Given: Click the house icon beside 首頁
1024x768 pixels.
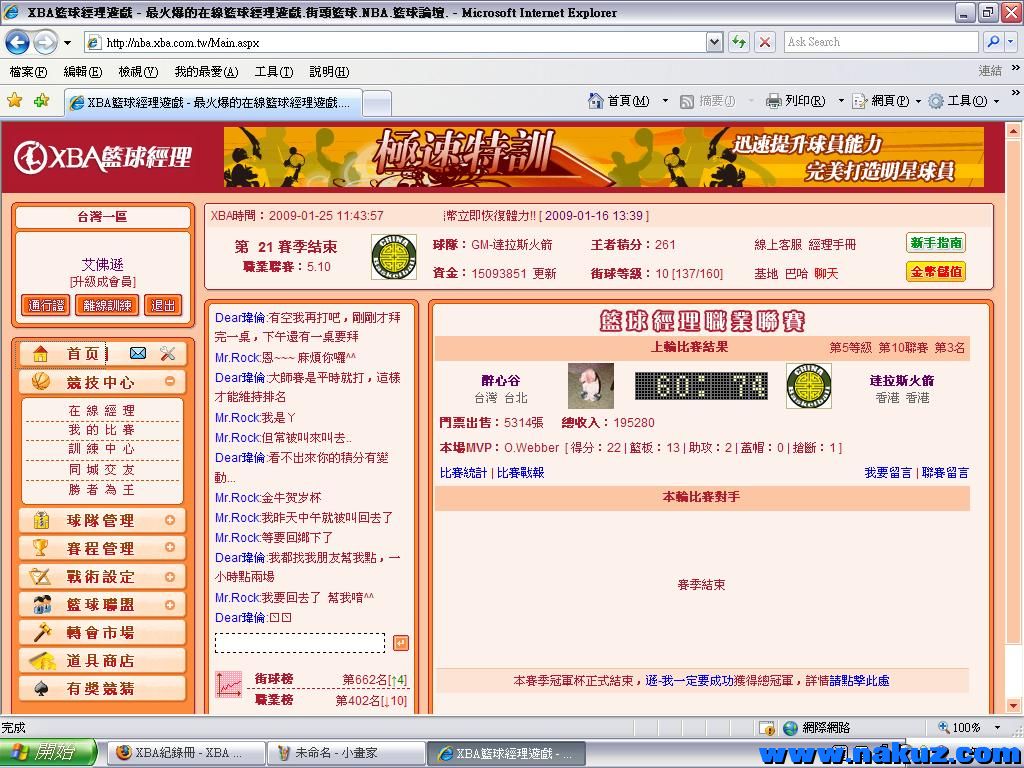Looking at the screenshot, I should tap(40, 354).
